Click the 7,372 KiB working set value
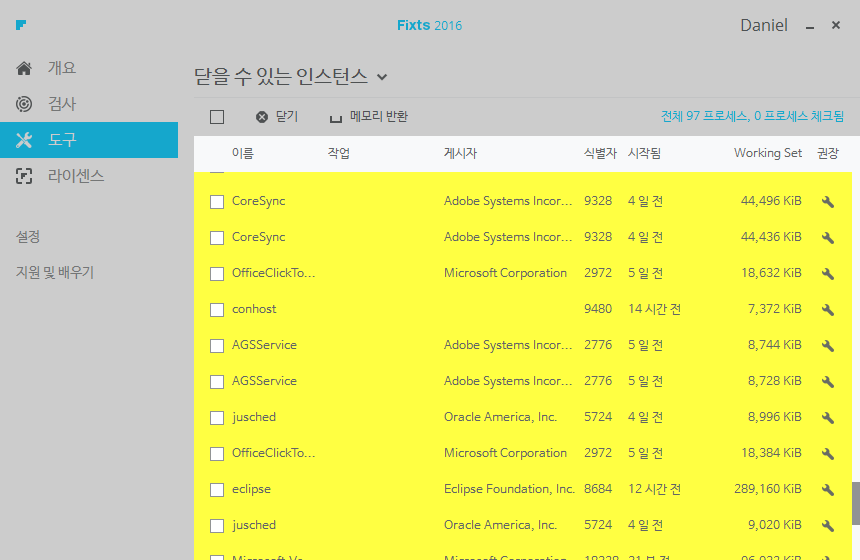The width and height of the screenshot is (860, 560). pyautogui.click(x=774, y=309)
